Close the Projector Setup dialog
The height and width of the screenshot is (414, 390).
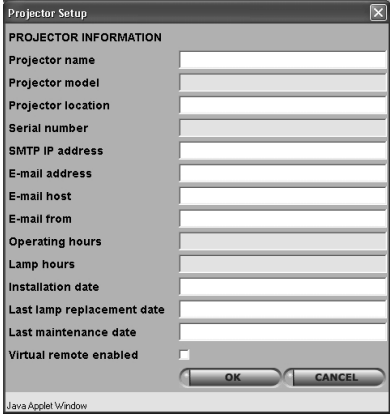(378, 13)
